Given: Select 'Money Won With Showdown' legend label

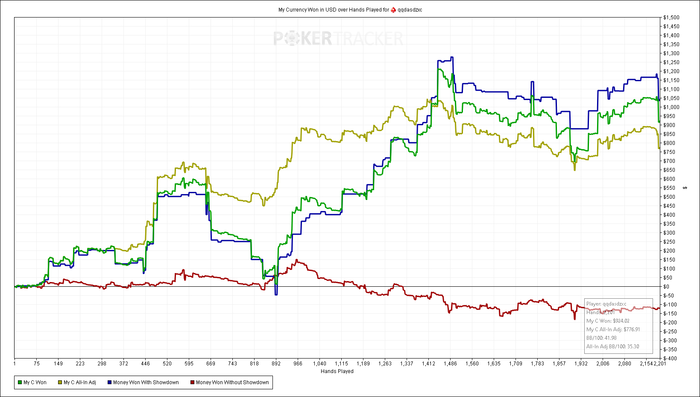Looking at the screenshot, I should (146, 383).
